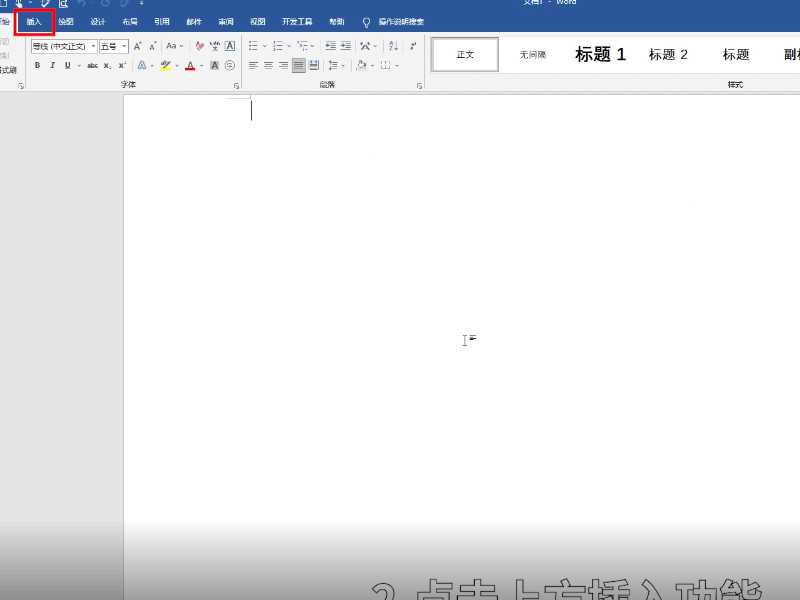Apply text highlight color
The height and width of the screenshot is (600, 800).
pos(165,65)
